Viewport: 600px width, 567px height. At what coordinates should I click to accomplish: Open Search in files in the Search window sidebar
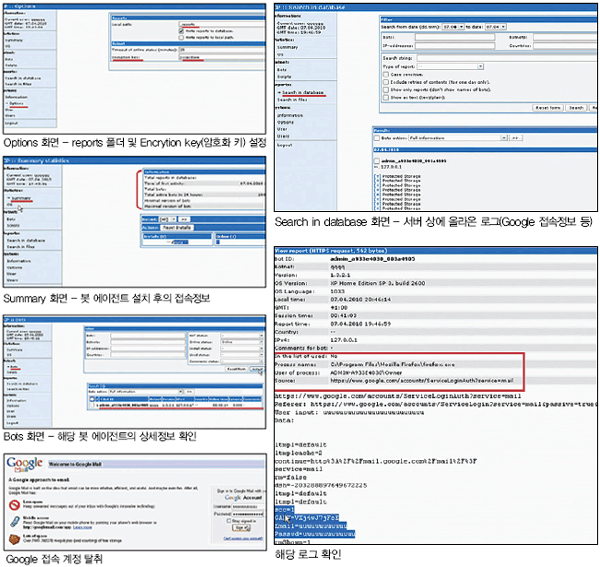click(292, 100)
